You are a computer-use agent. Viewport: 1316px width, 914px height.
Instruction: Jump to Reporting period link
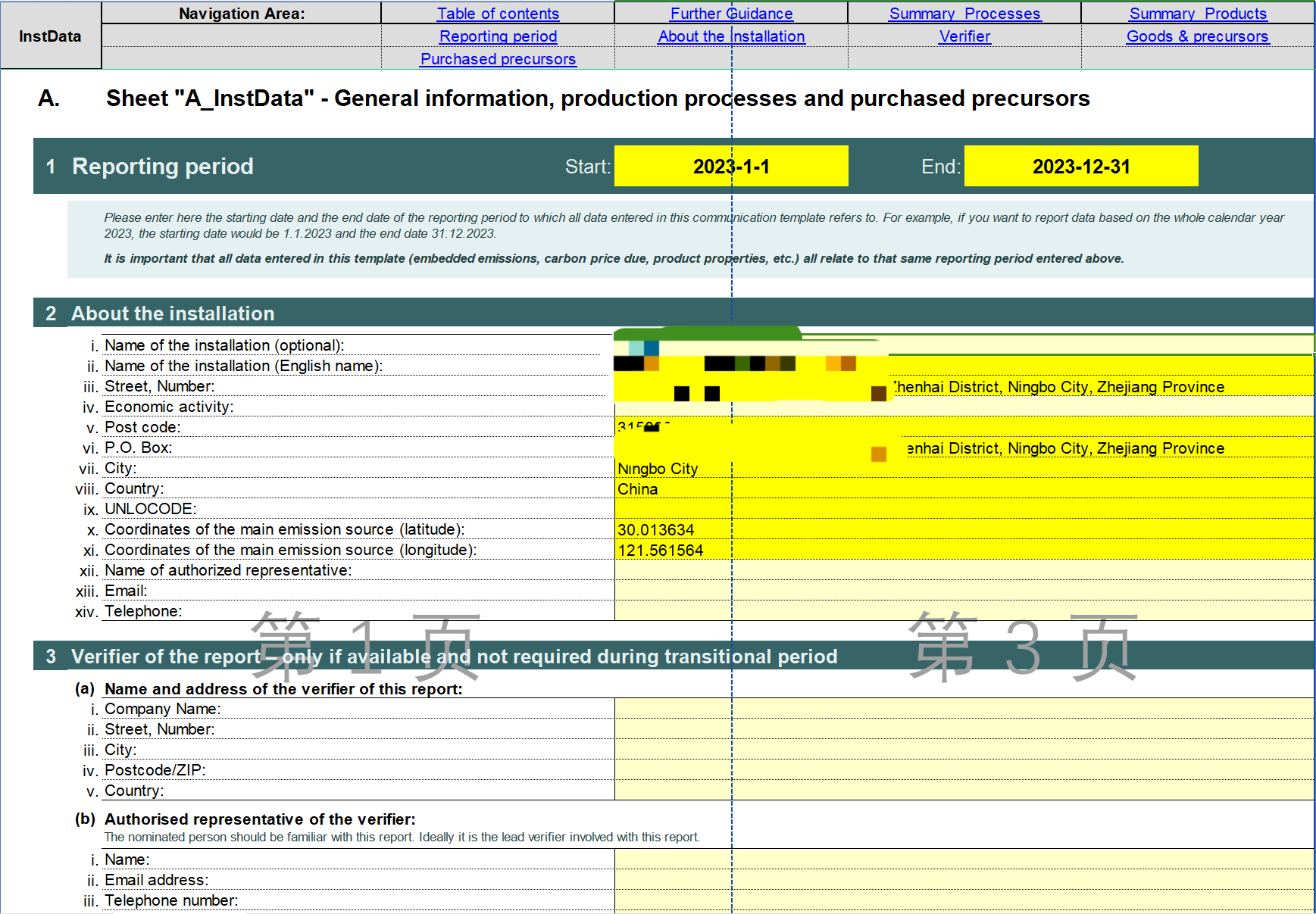pos(498,36)
